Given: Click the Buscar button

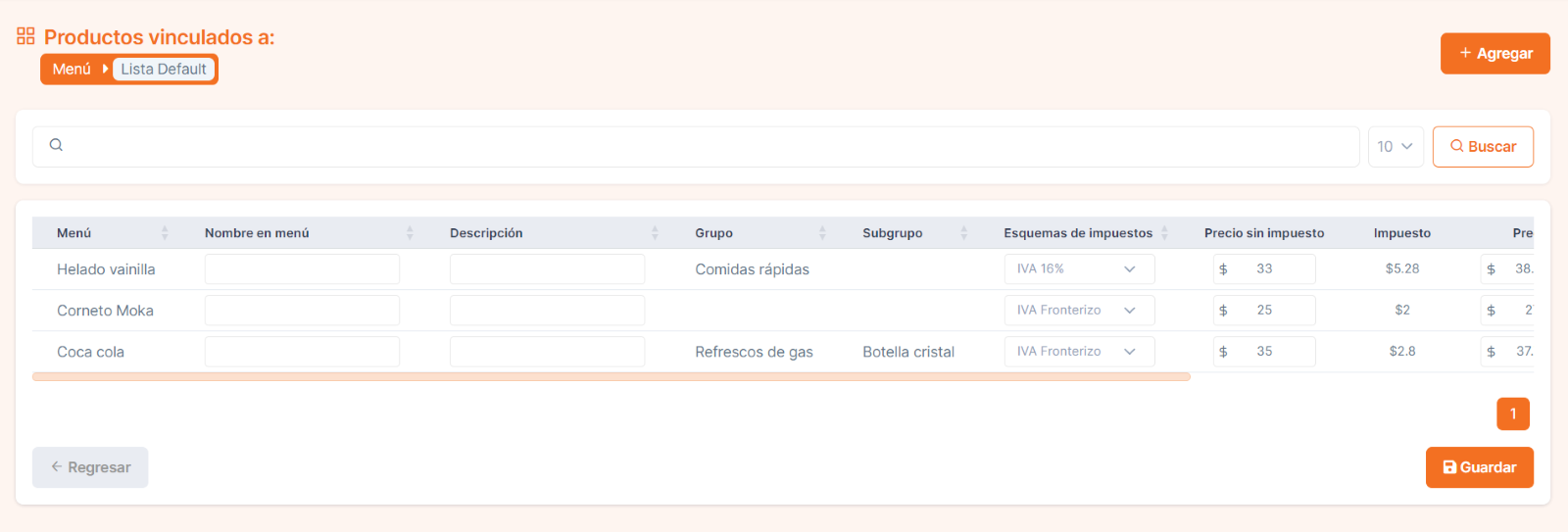Looking at the screenshot, I should (x=1483, y=147).
